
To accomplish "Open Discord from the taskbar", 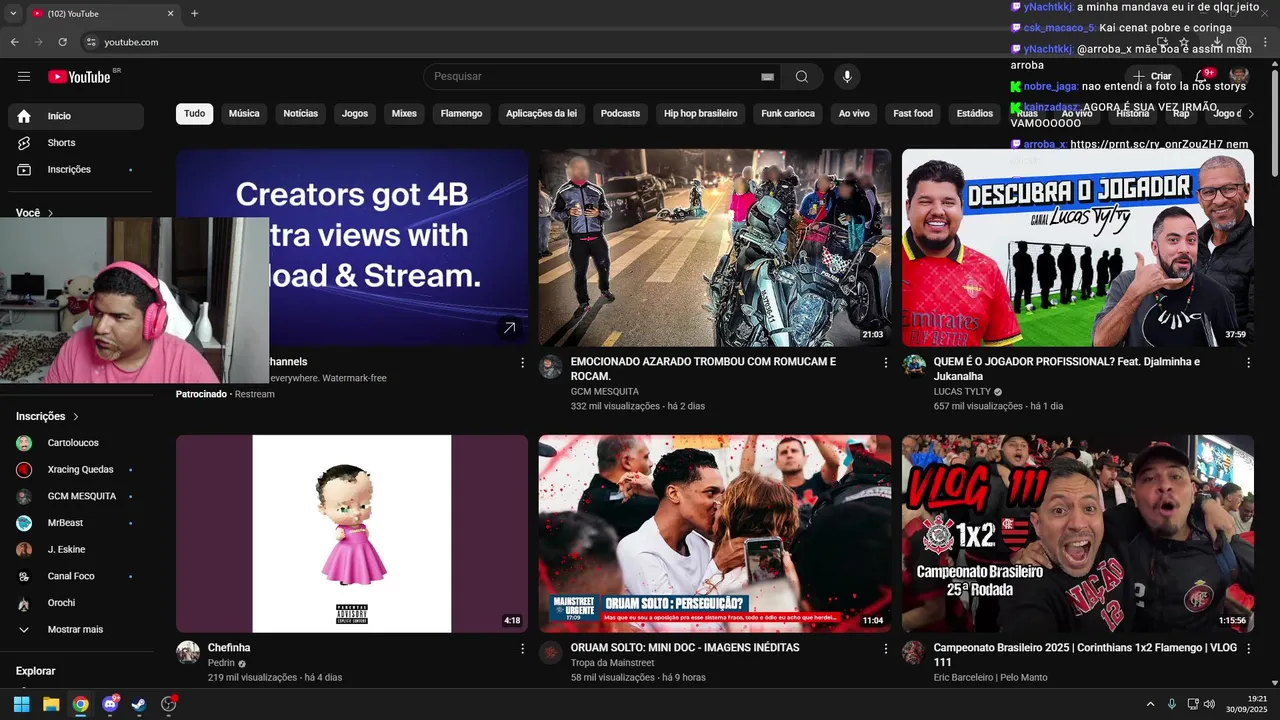I will [110, 704].
